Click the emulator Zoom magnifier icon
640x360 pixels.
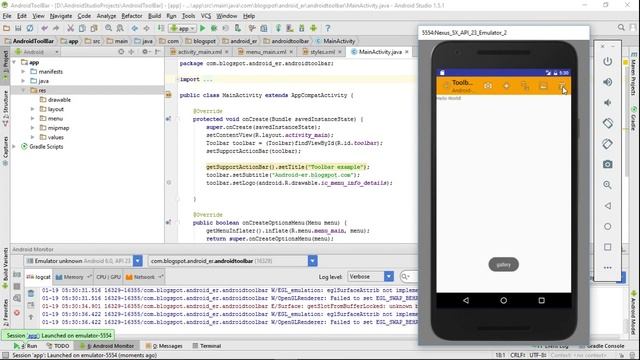coord(607,185)
